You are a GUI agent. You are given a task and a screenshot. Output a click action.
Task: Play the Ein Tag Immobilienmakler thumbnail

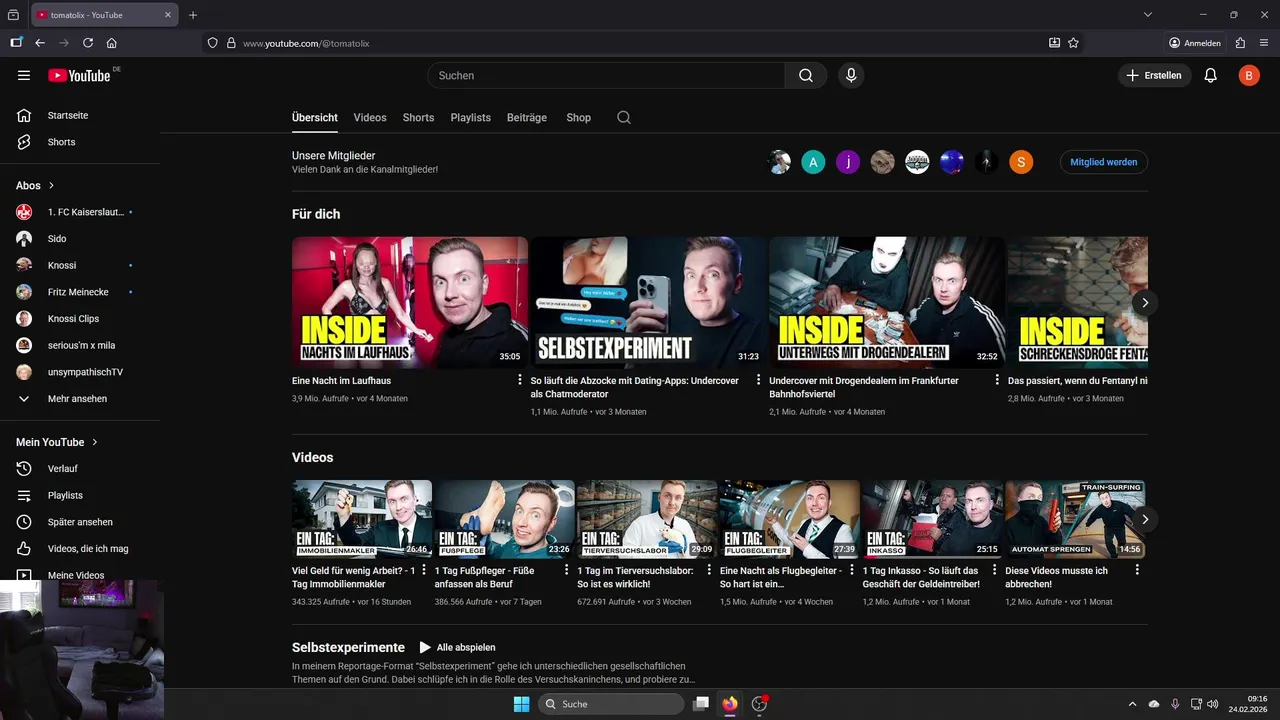[x=362, y=519]
